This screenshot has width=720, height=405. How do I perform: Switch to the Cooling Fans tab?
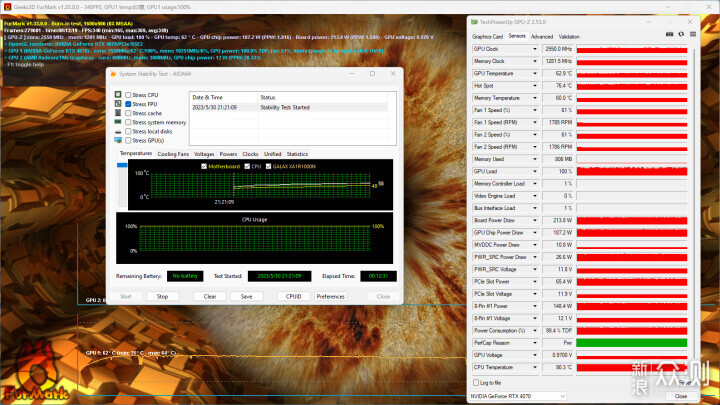click(x=173, y=154)
